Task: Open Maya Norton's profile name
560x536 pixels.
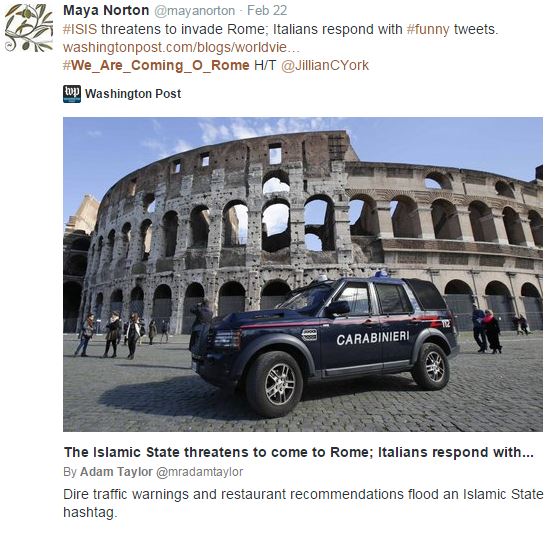Action: click(106, 11)
